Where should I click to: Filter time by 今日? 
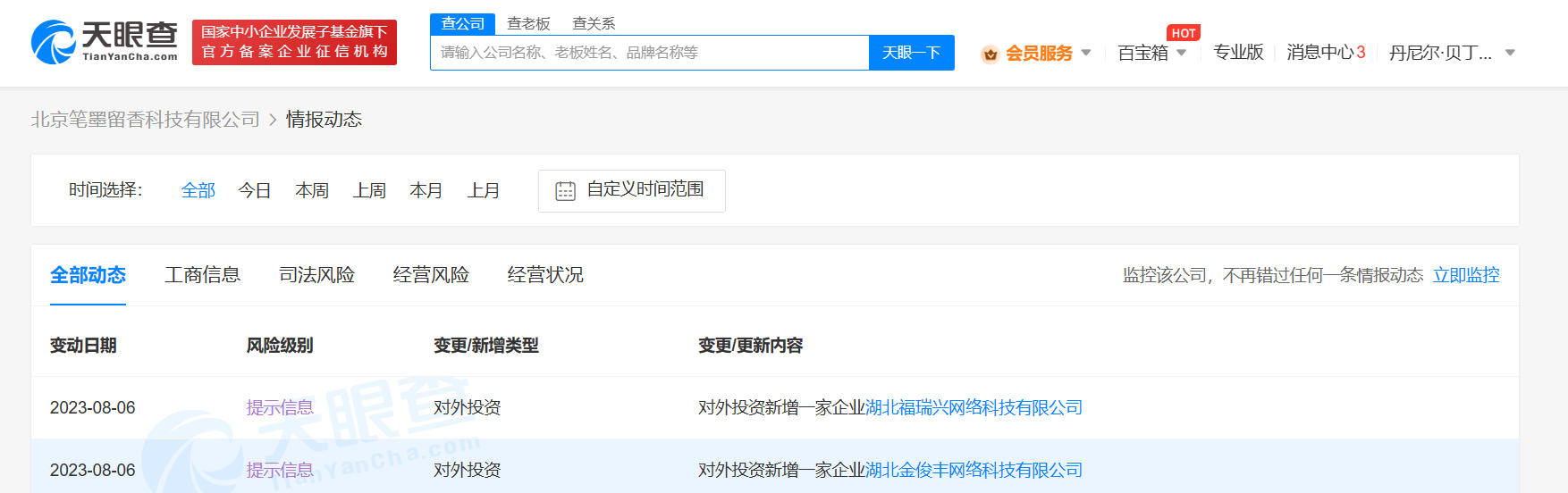click(255, 190)
